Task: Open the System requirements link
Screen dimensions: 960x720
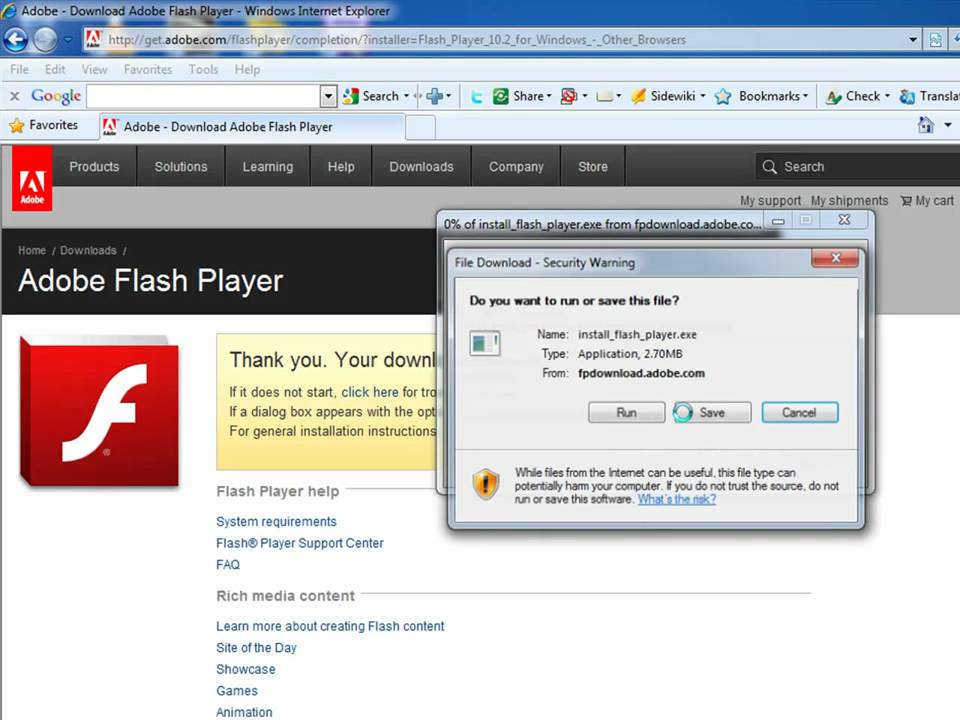Action: pos(276,522)
